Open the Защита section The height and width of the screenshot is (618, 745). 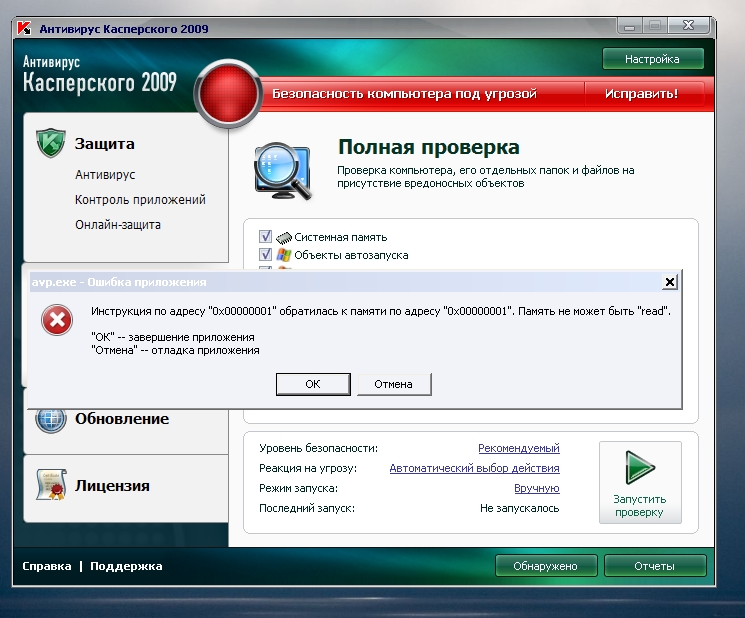[105, 143]
